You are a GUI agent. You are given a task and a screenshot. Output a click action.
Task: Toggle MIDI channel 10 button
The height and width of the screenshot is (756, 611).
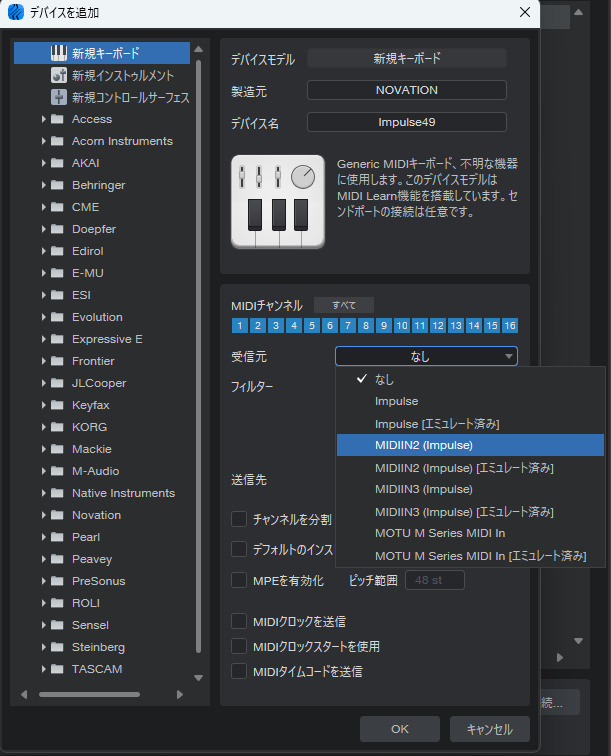pos(401,326)
